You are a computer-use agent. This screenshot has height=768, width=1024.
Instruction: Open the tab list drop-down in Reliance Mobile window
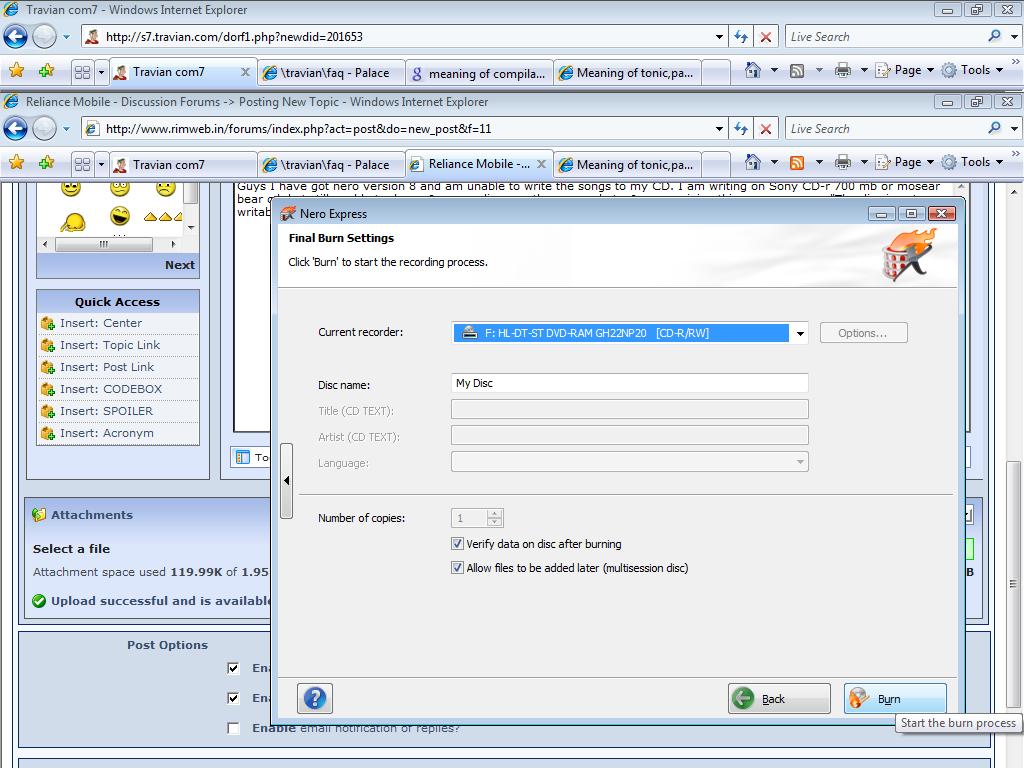coord(101,164)
